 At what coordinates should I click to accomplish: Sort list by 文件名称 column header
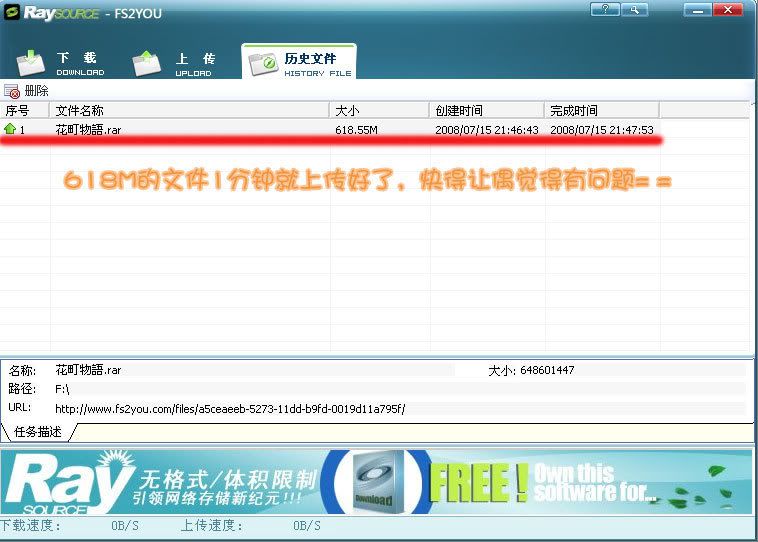[189, 110]
